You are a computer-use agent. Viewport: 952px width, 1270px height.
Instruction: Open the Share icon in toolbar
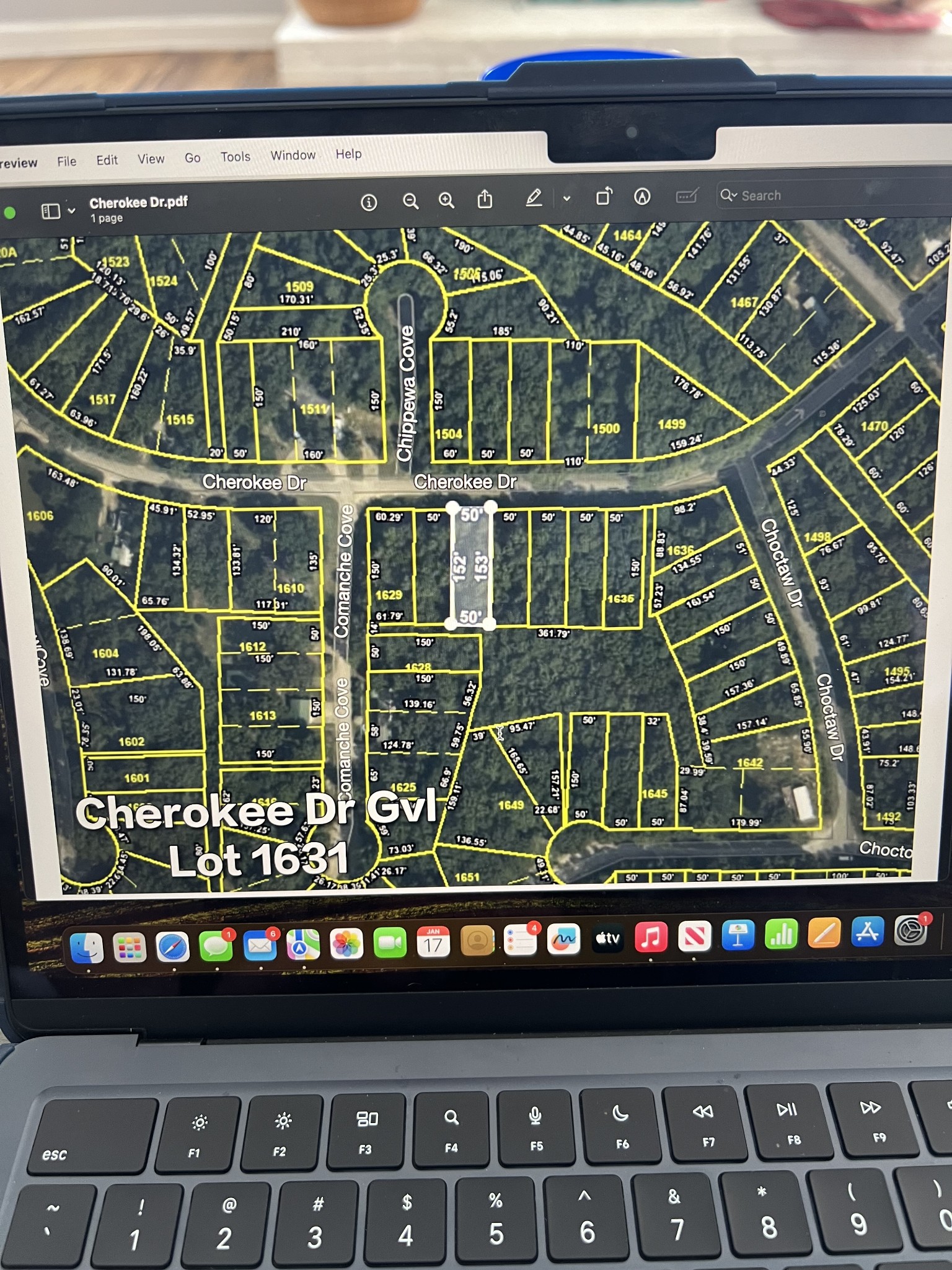click(x=485, y=200)
